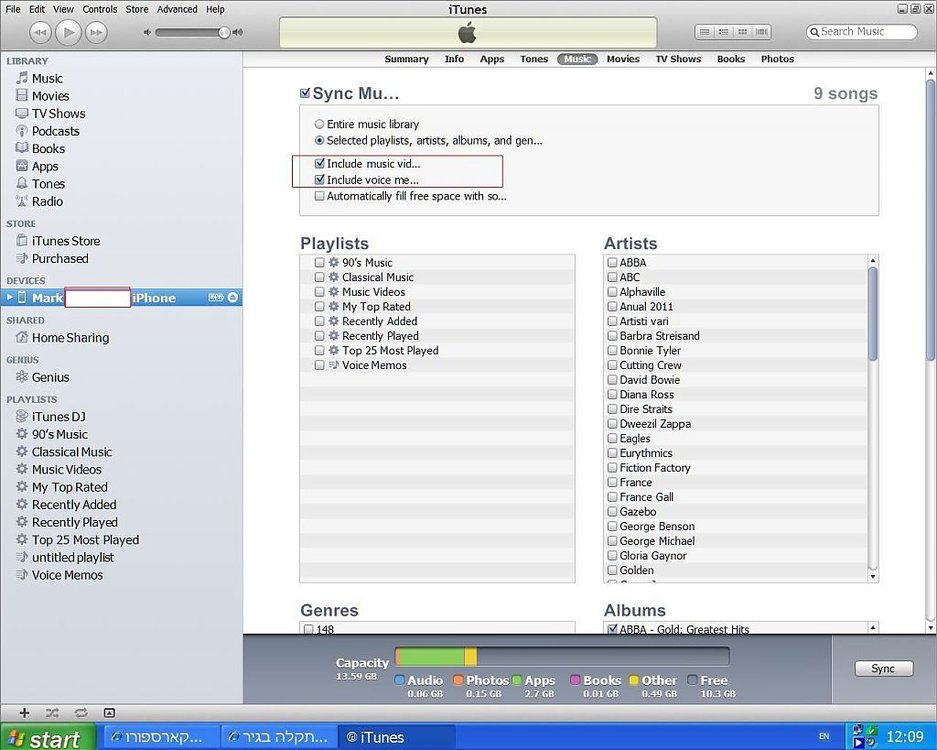
Task: Open Voice Memos in the sidebar playlists
Action: (x=67, y=575)
